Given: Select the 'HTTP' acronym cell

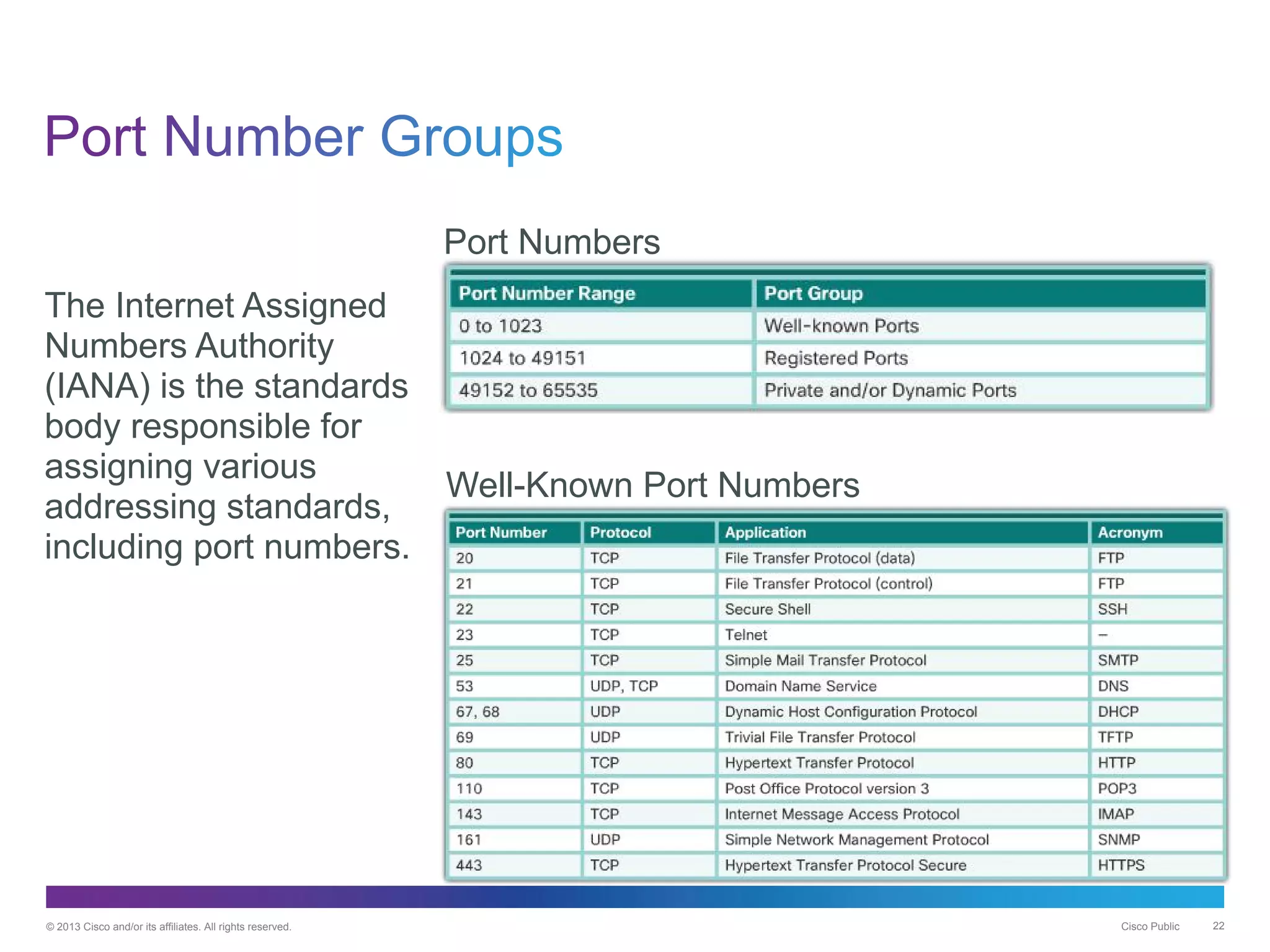Looking at the screenshot, I should click(1157, 763).
